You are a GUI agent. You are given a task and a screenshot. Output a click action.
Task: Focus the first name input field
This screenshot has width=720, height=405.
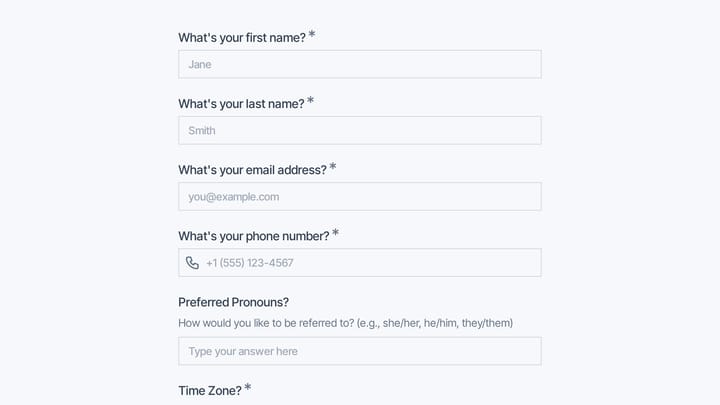tap(360, 64)
